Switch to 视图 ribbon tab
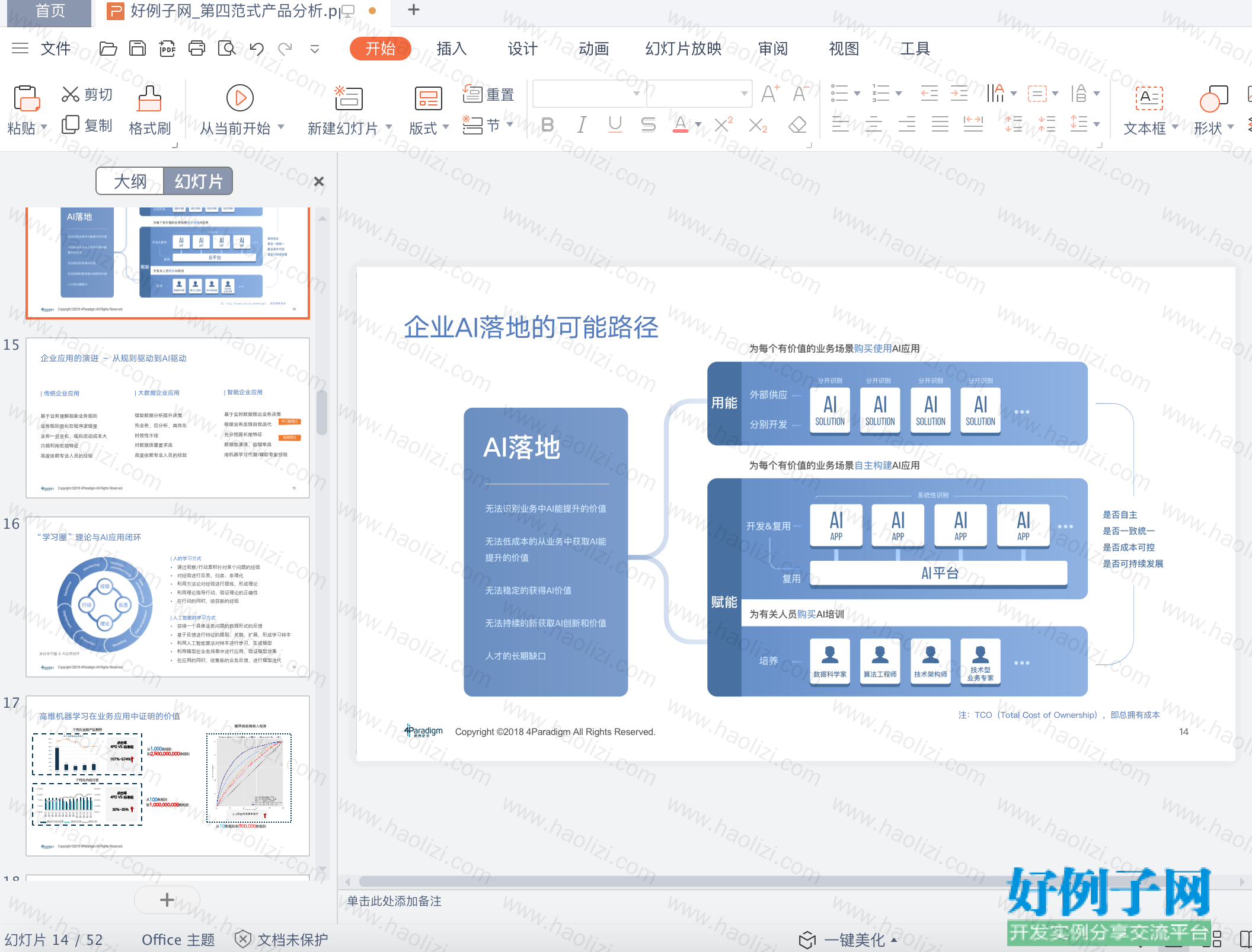This screenshot has height=952, width=1252. (844, 49)
